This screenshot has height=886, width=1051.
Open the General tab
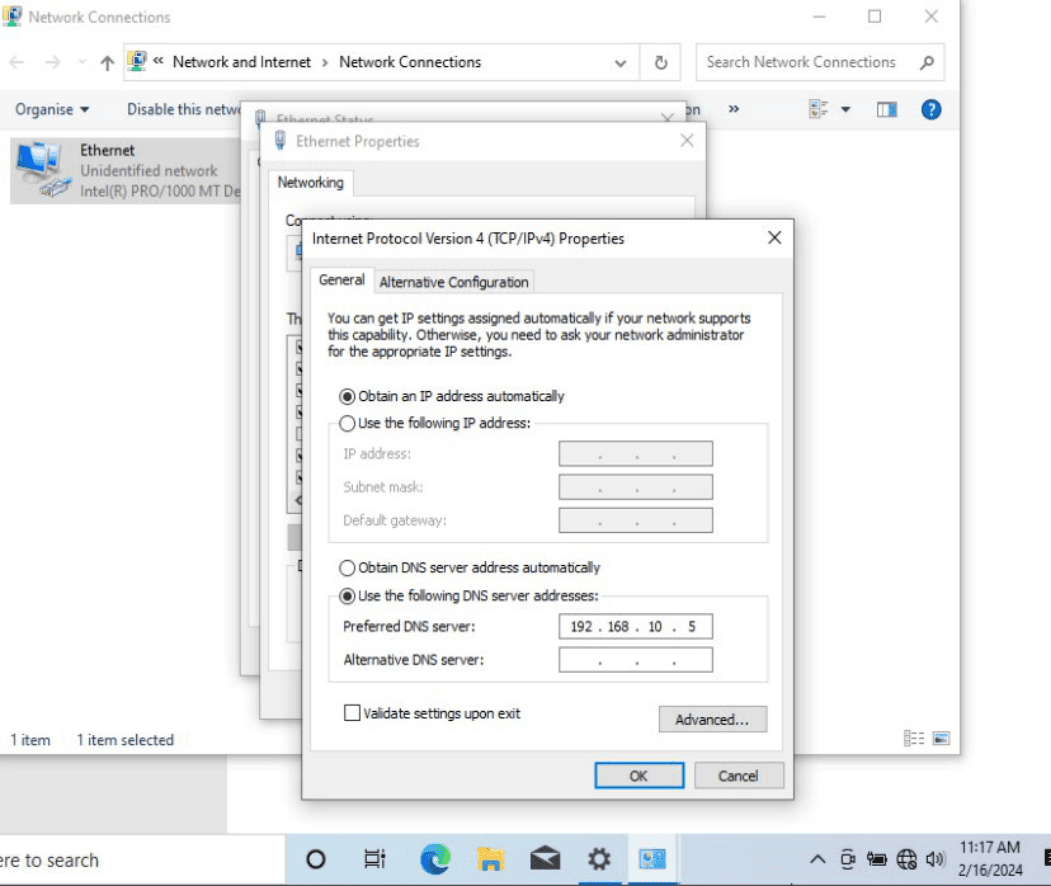point(342,280)
